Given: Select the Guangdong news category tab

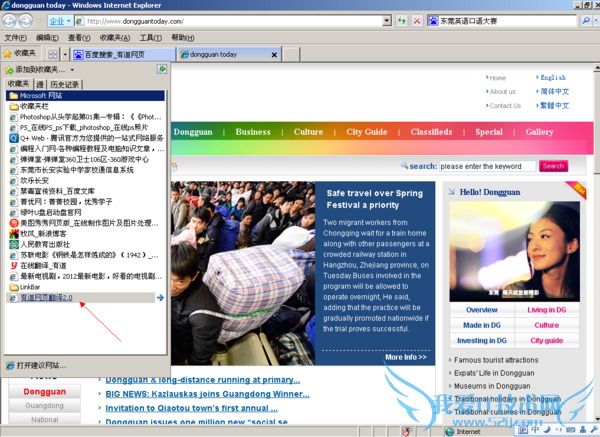Looking at the screenshot, I should (45, 406).
